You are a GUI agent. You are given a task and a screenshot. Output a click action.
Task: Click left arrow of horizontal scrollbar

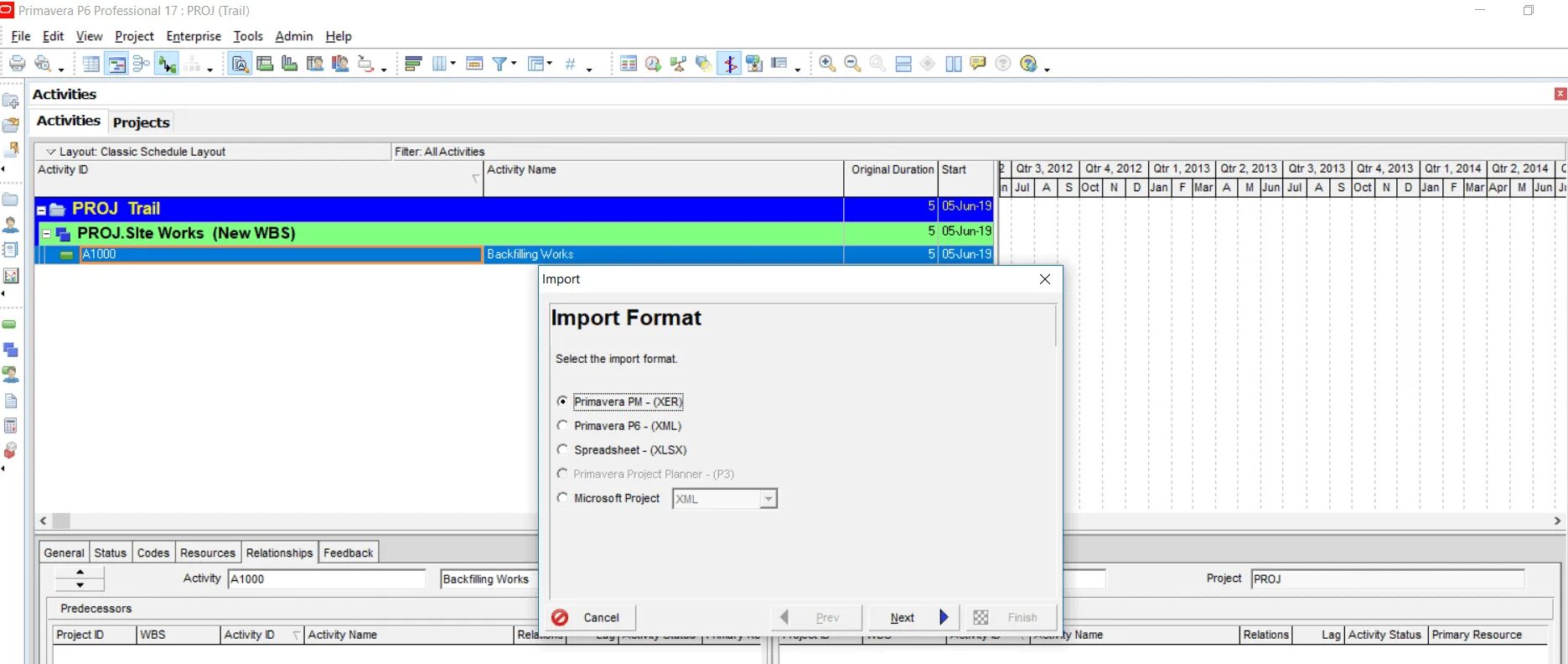pos(44,521)
